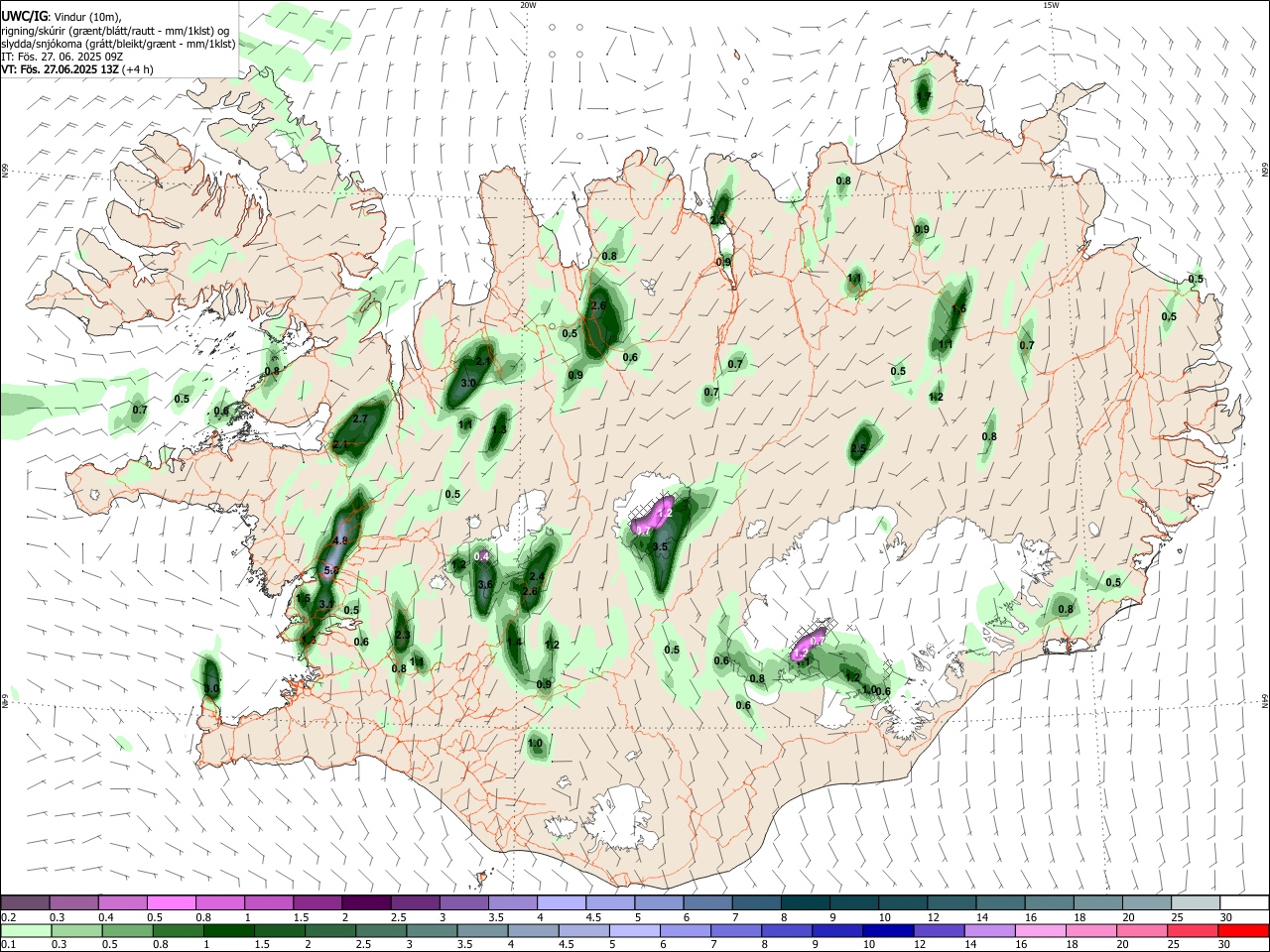Choose the dark purple 2 snow legend swatch
The image size is (1270, 952).
tap(365, 903)
